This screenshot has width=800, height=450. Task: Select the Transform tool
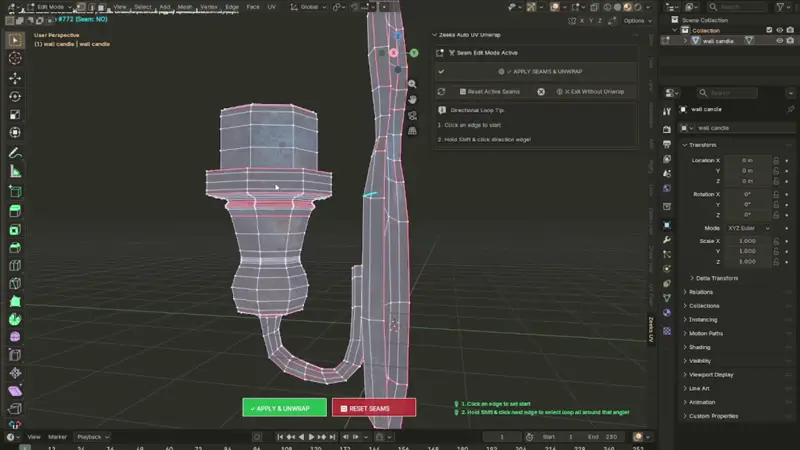pyautogui.click(x=15, y=133)
